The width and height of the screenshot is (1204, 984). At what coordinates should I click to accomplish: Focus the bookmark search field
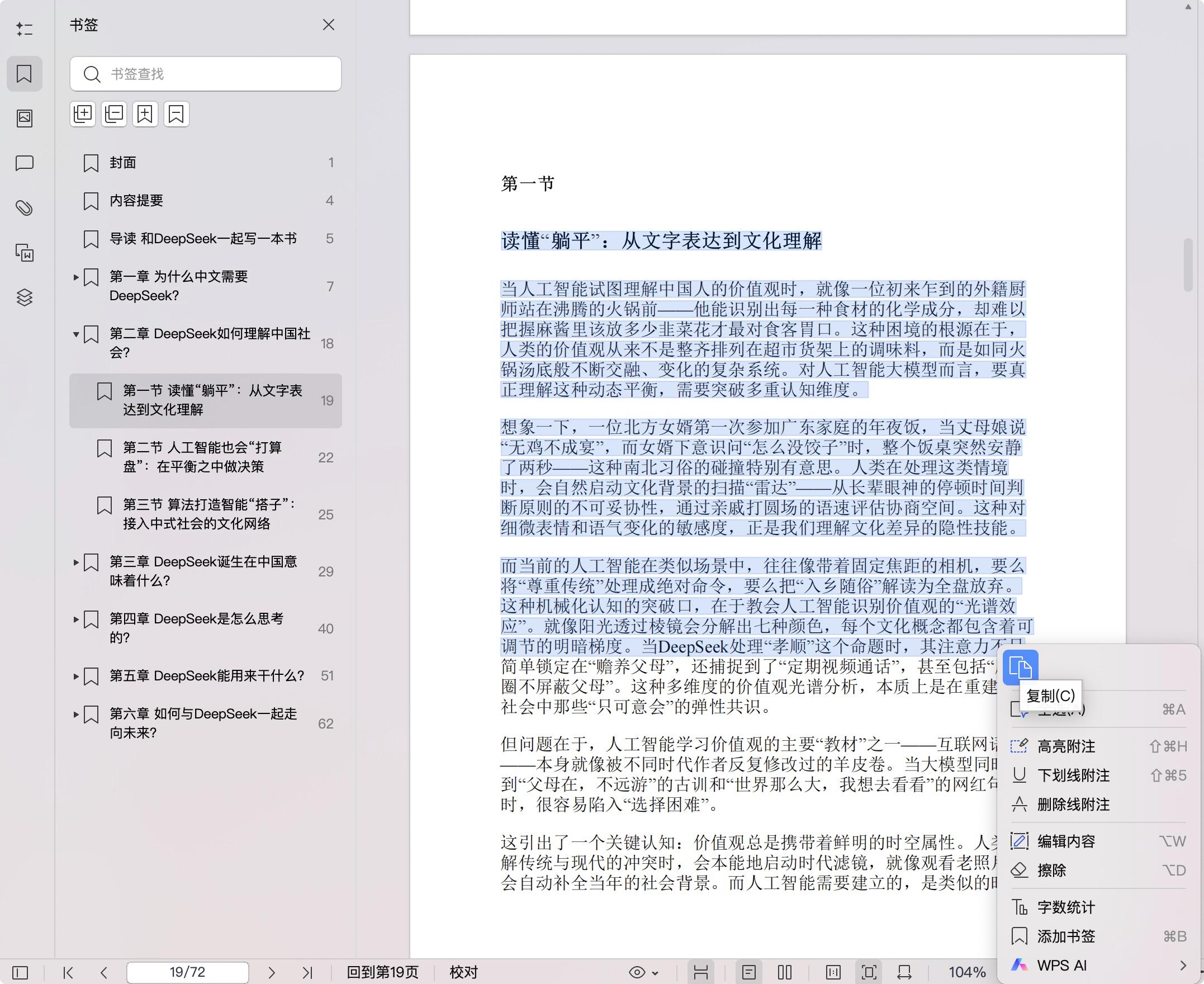pyautogui.click(x=206, y=74)
